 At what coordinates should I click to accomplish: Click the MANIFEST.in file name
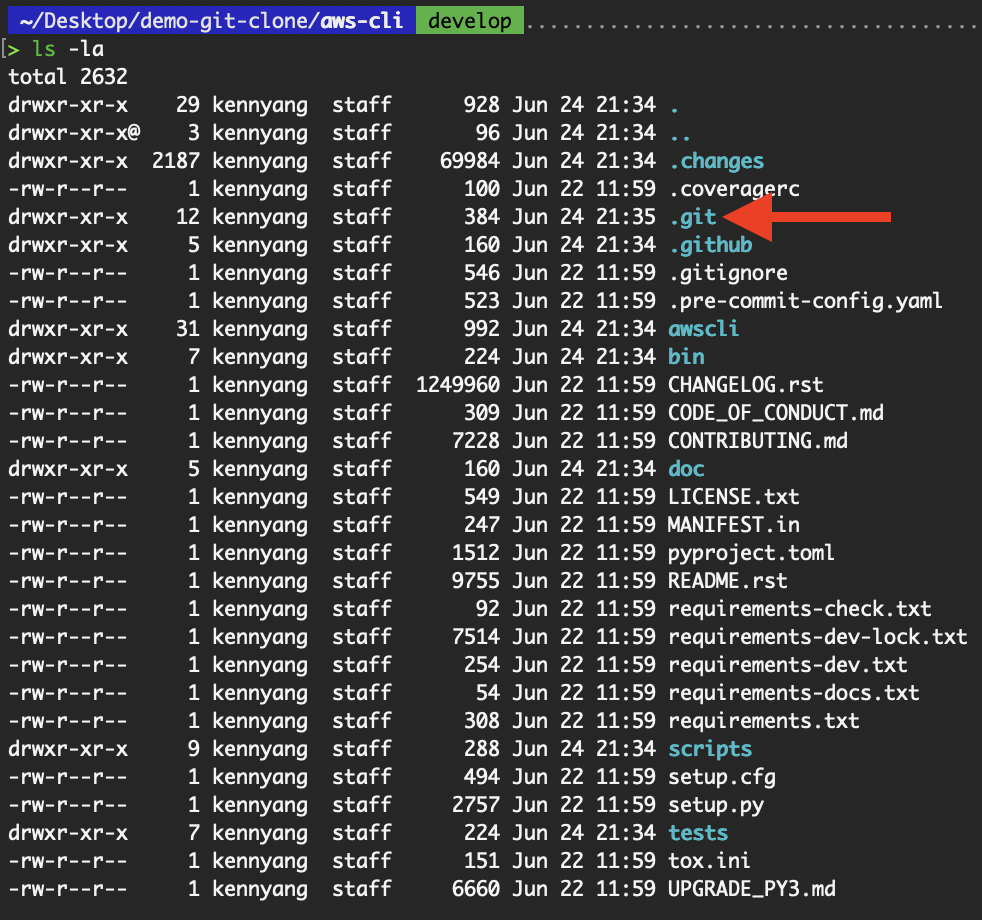(733, 525)
